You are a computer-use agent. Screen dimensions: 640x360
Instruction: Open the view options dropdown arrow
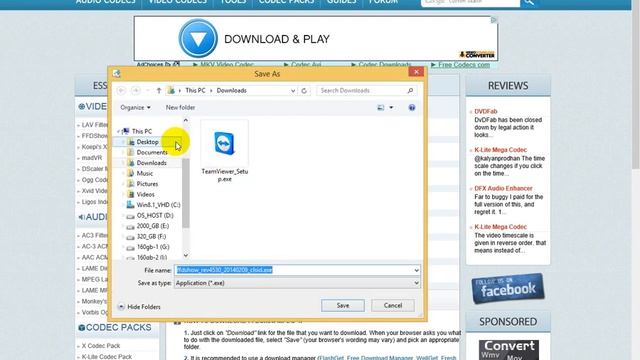pyautogui.click(x=391, y=107)
